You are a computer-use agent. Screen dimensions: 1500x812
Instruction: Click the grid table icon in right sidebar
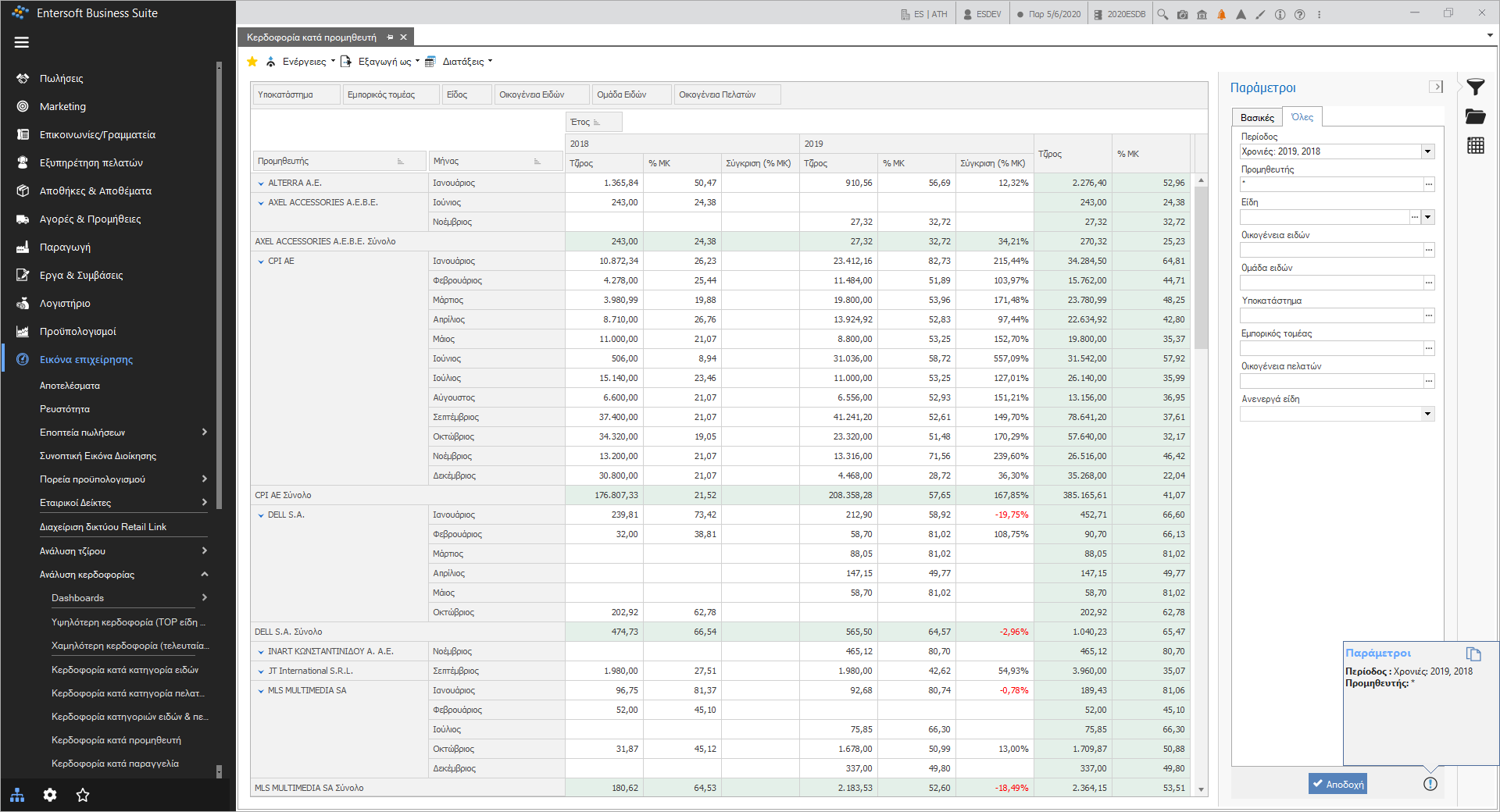pos(1475,145)
